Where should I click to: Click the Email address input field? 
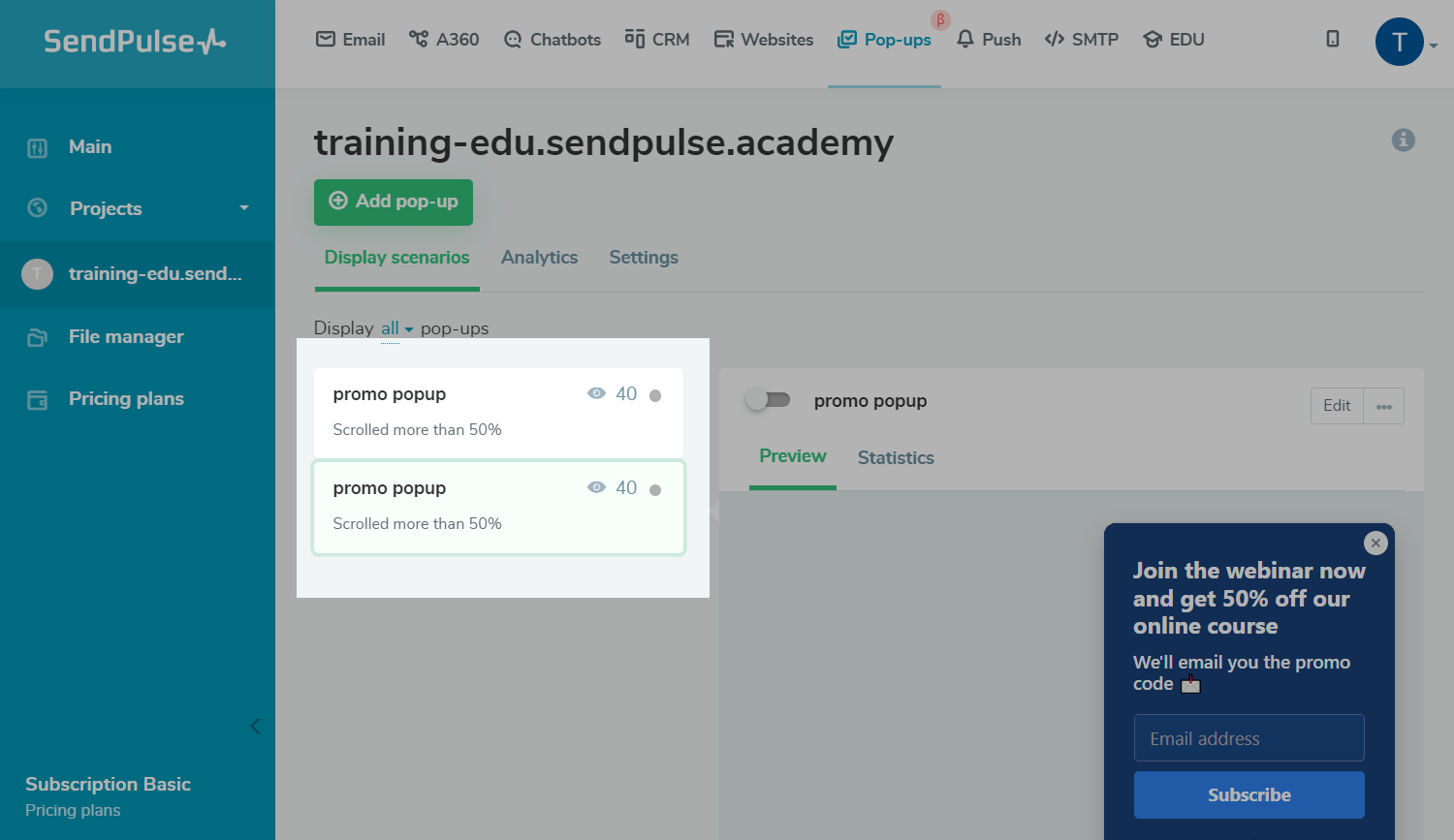click(1249, 738)
